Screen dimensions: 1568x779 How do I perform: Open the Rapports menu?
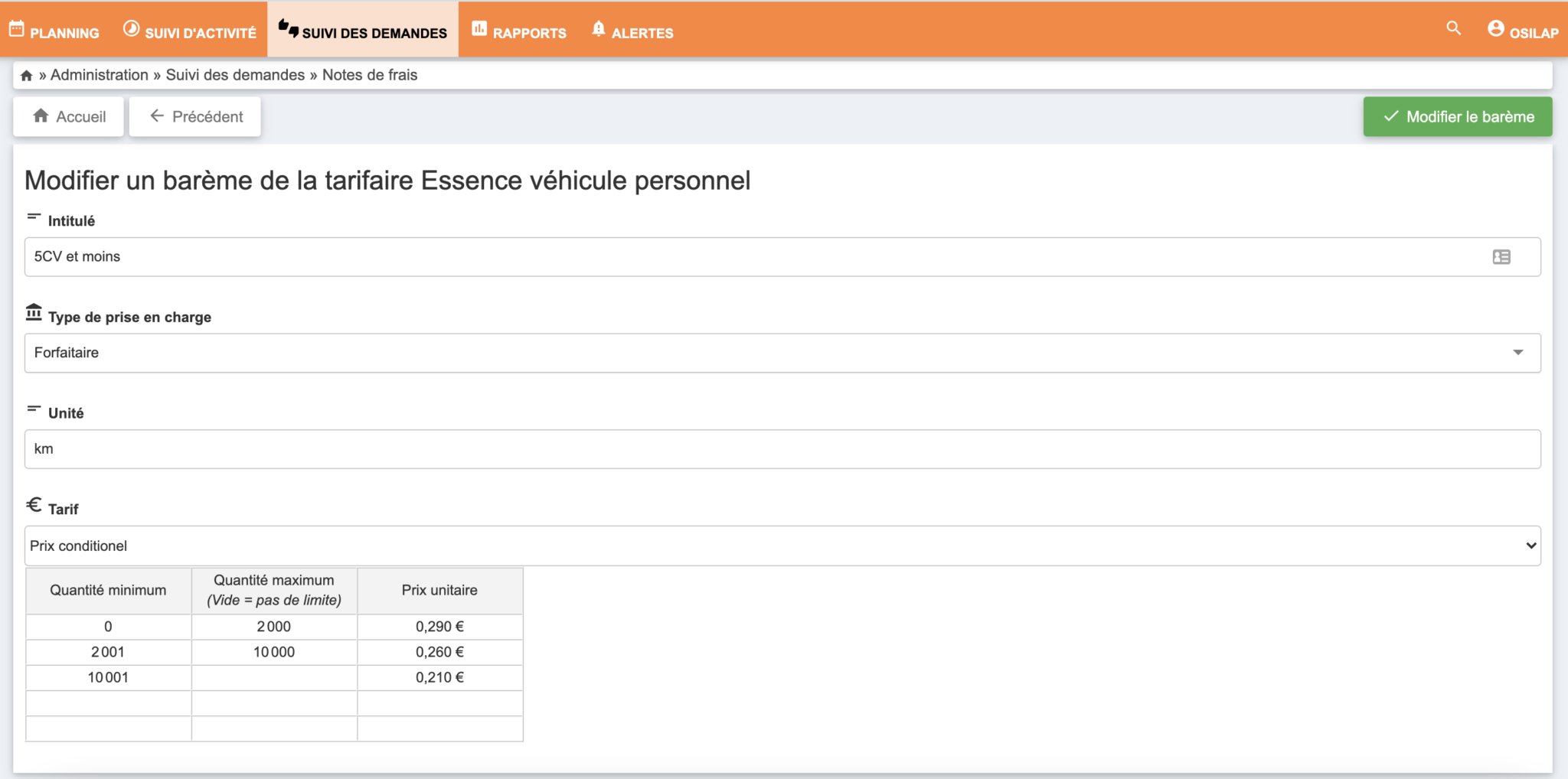click(519, 29)
